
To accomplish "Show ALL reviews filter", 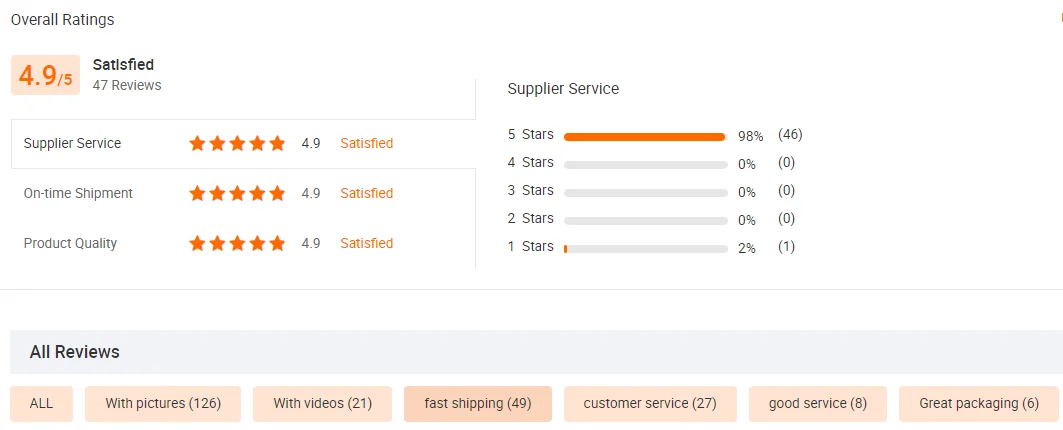I will point(41,403).
